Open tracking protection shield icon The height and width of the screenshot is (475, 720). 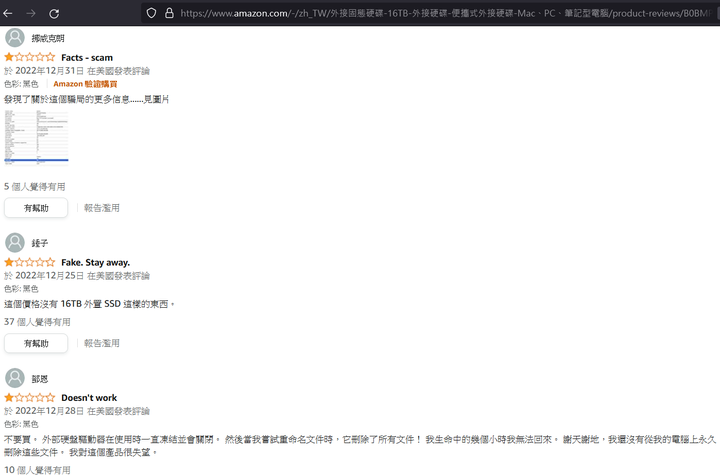click(x=151, y=13)
